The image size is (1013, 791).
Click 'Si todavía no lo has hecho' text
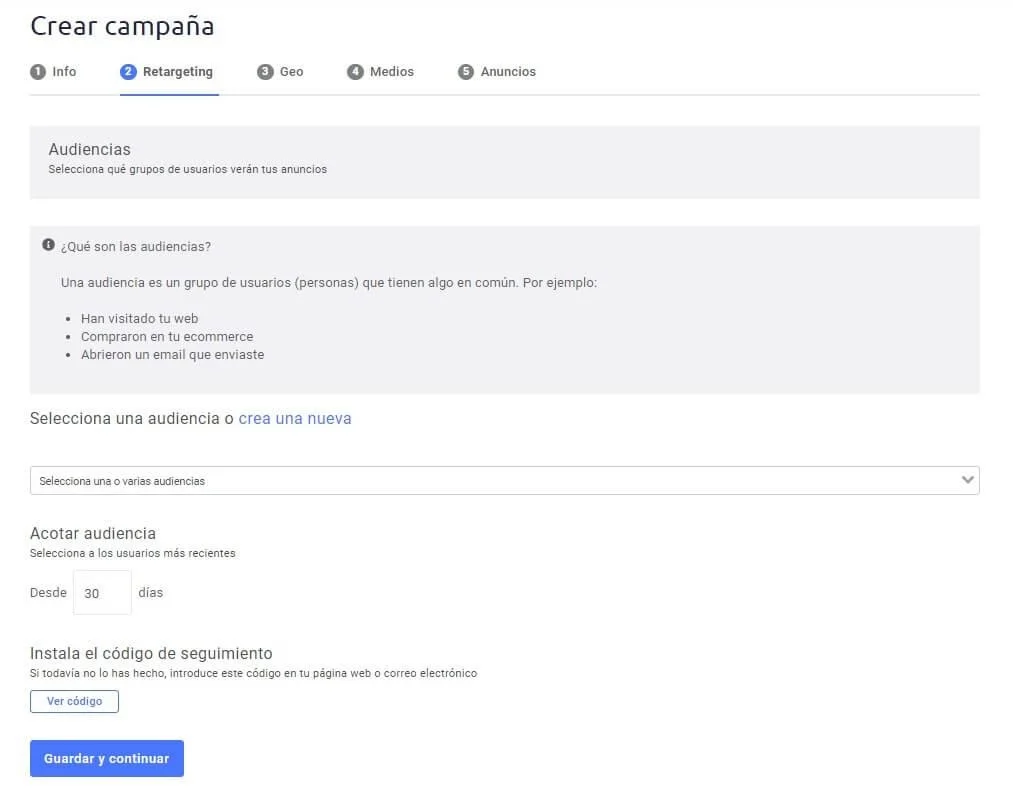(x=253, y=673)
